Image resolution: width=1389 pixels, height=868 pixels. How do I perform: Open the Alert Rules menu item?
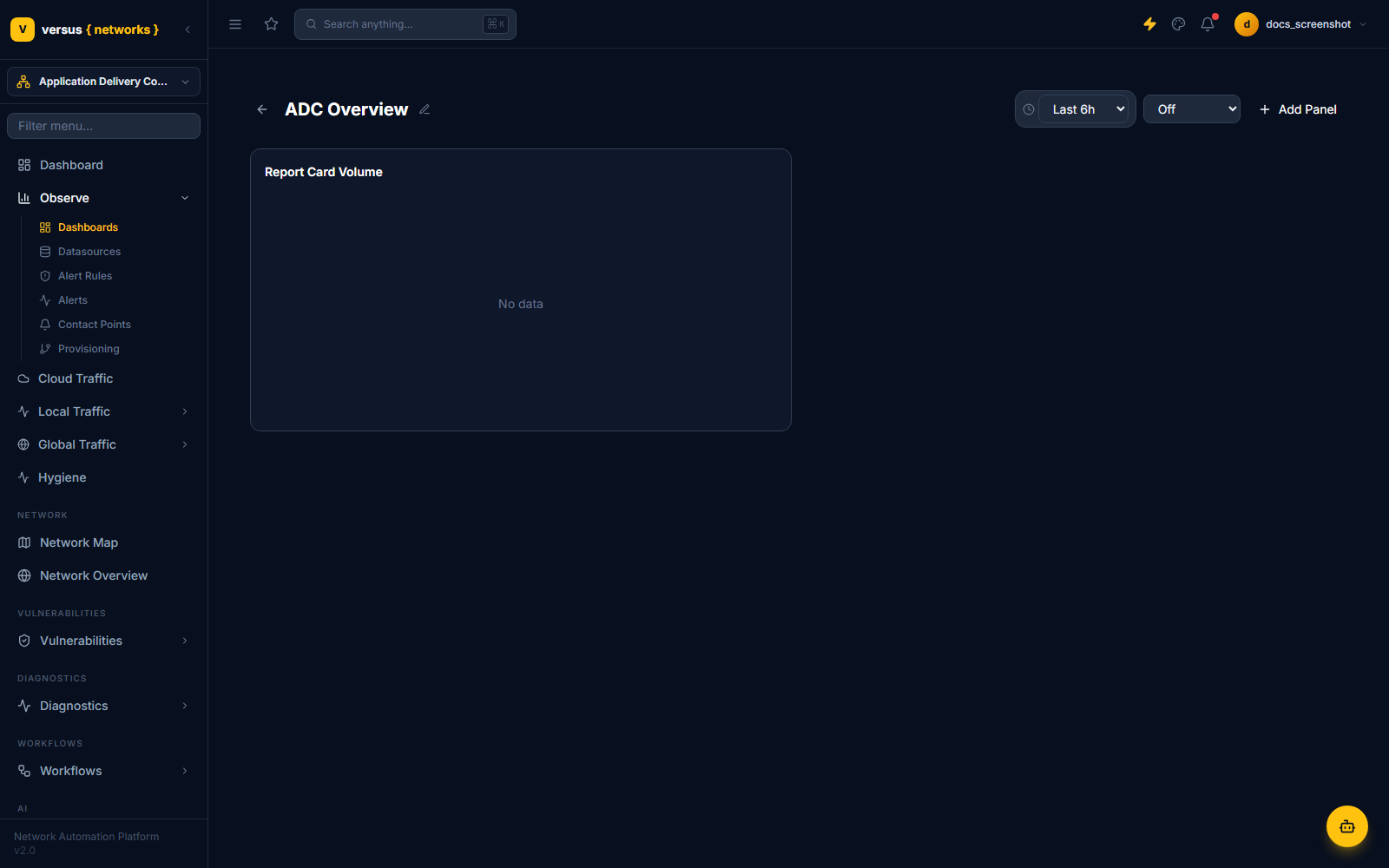[85, 276]
